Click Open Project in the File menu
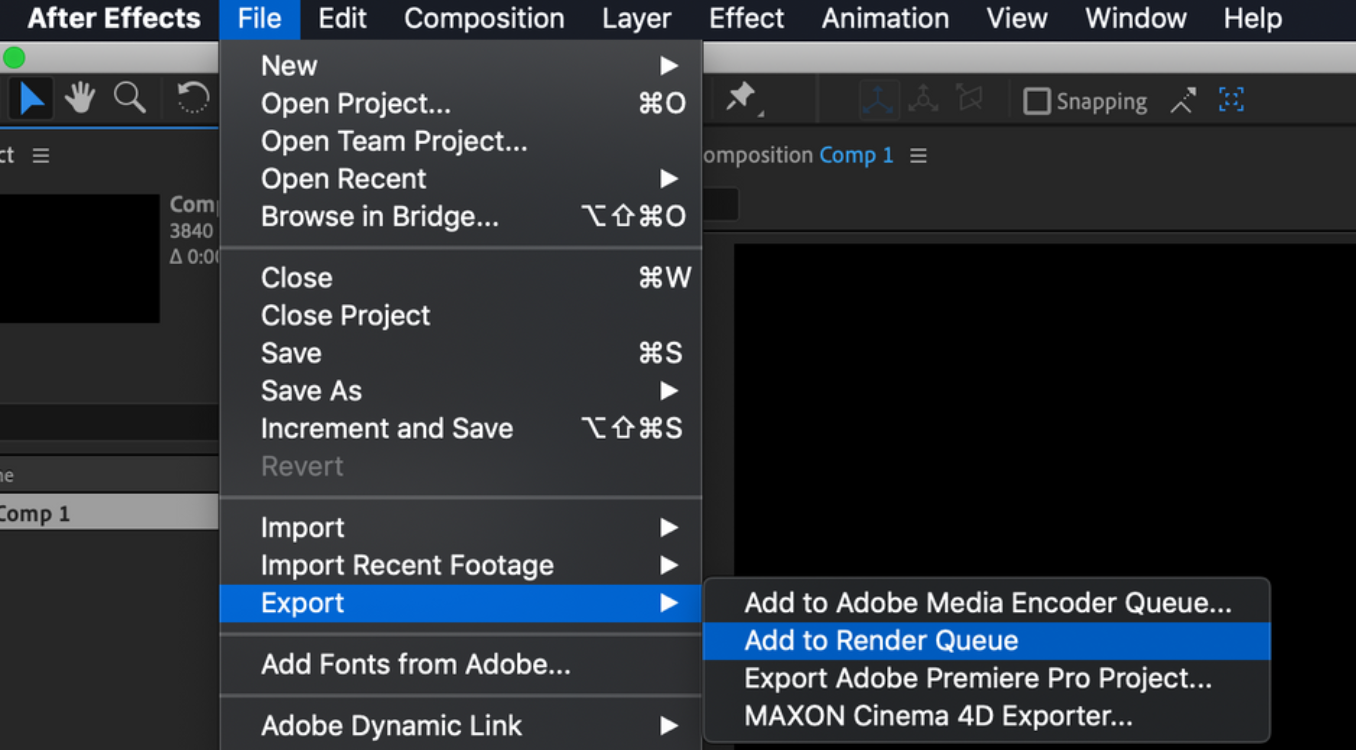Viewport: 1356px width, 750px height. [x=355, y=103]
